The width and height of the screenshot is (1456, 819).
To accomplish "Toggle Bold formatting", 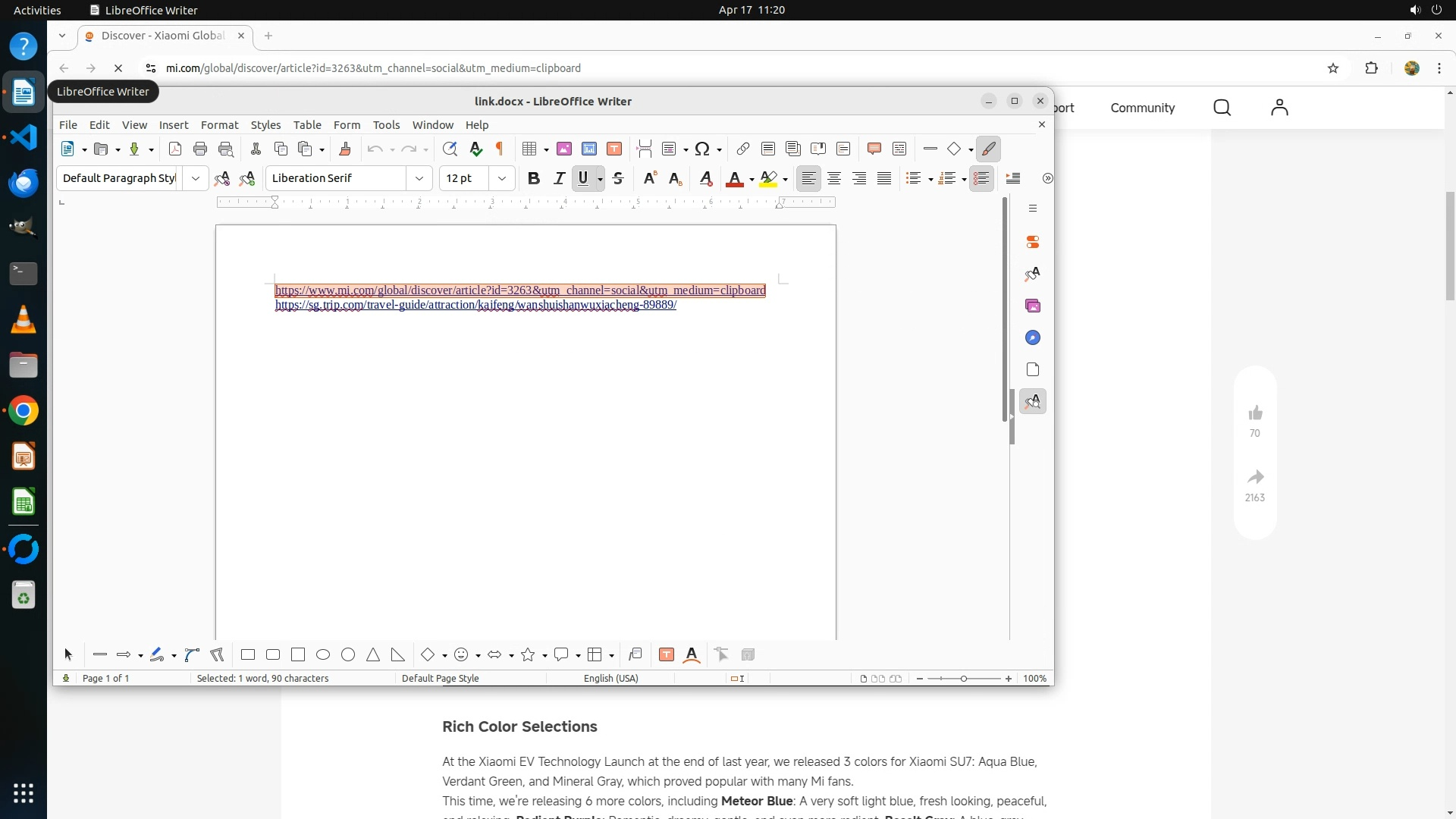I will [x=534, y=178].
